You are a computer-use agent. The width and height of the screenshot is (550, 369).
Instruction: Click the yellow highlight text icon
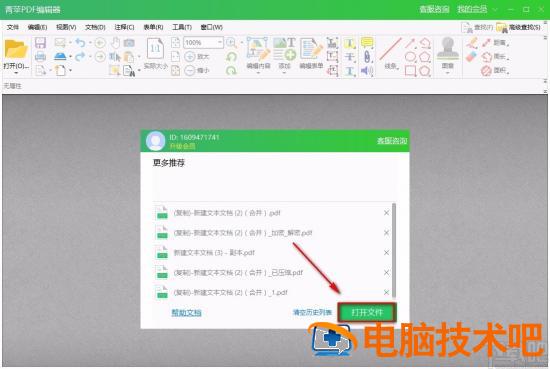[349, 43]
